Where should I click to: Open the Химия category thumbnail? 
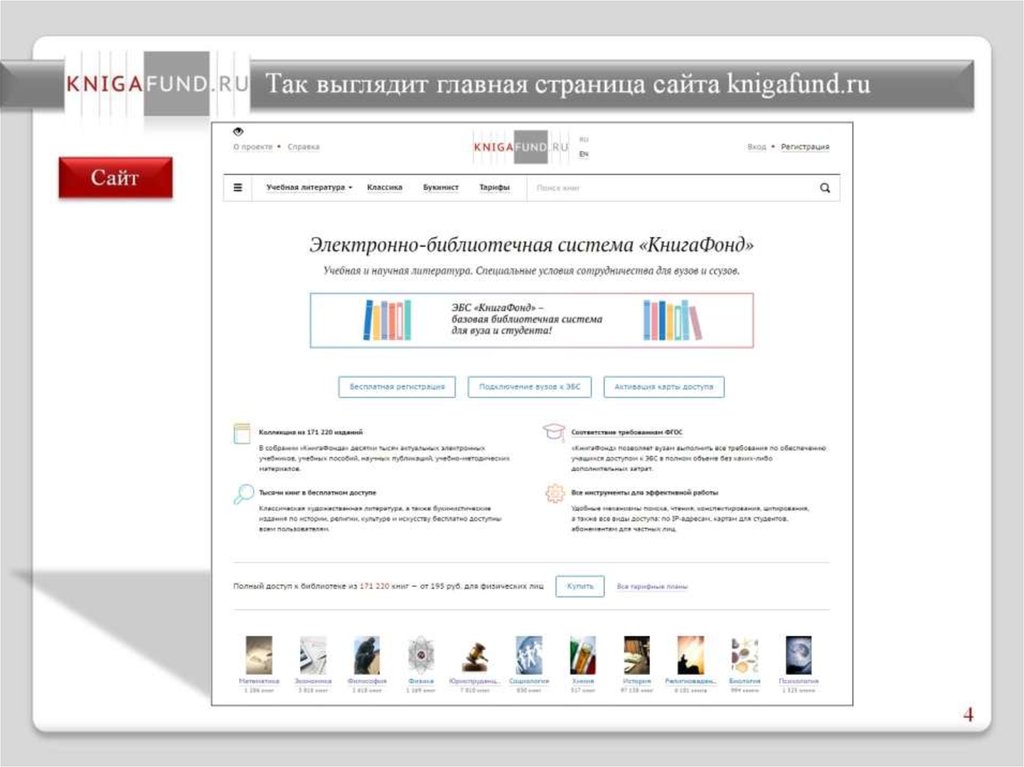click(583, 655)
